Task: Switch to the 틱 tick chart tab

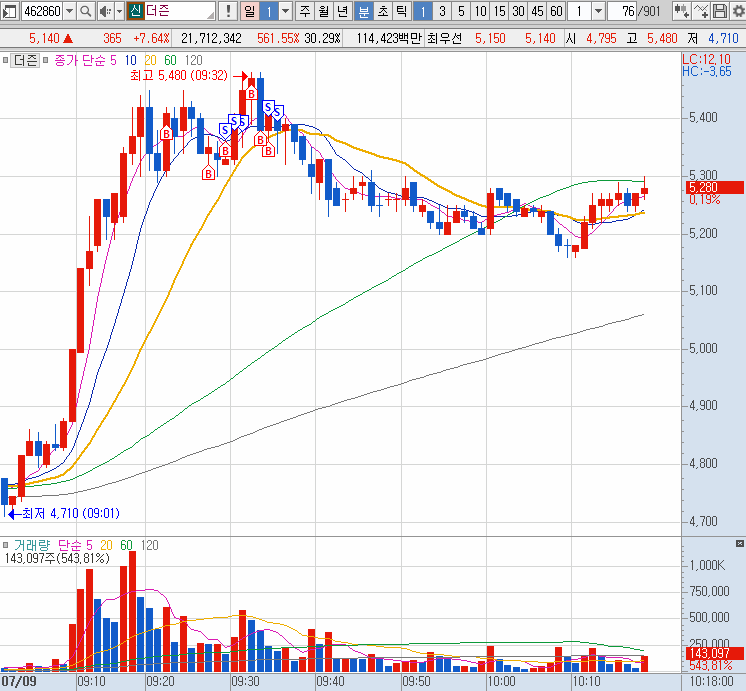Action: (x=400, y=12)
